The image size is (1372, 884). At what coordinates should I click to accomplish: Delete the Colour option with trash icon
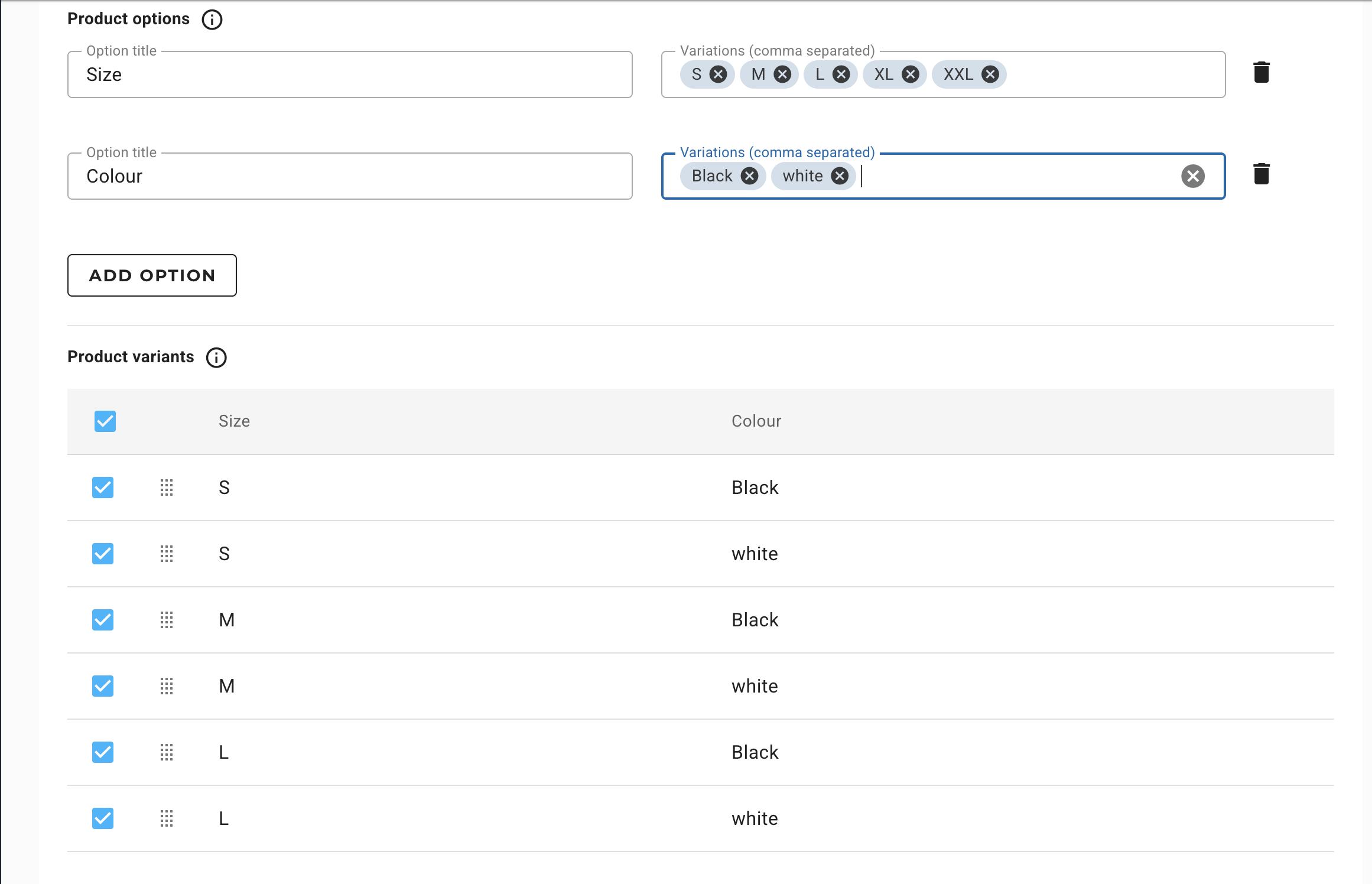tap(1262, 174)
